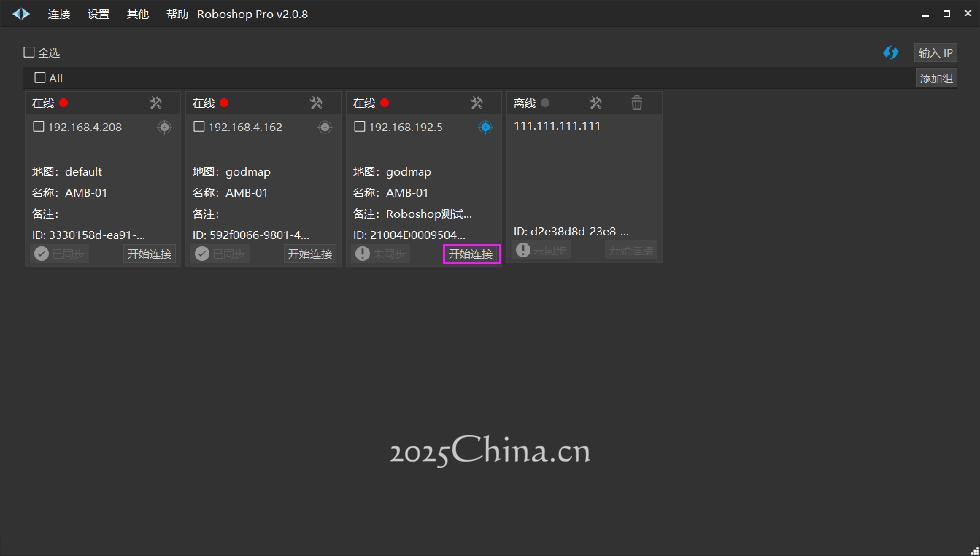The height and width of the screenshot is (556, 980).
Task: Refresh the robot list with blue refresh icon
Action: coord(891,53)
